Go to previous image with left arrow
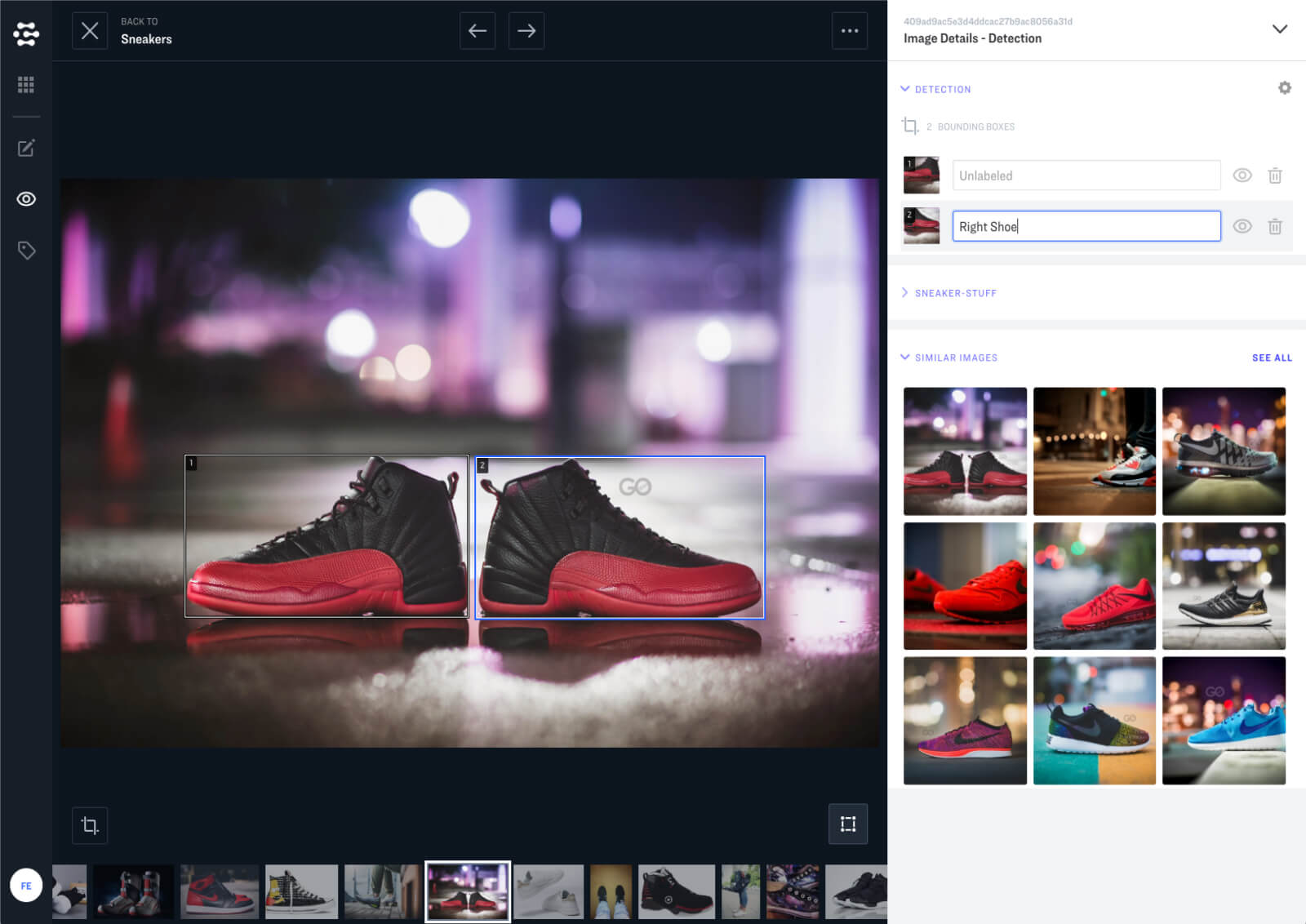The image size is (1306, 924). pos(478,31)
